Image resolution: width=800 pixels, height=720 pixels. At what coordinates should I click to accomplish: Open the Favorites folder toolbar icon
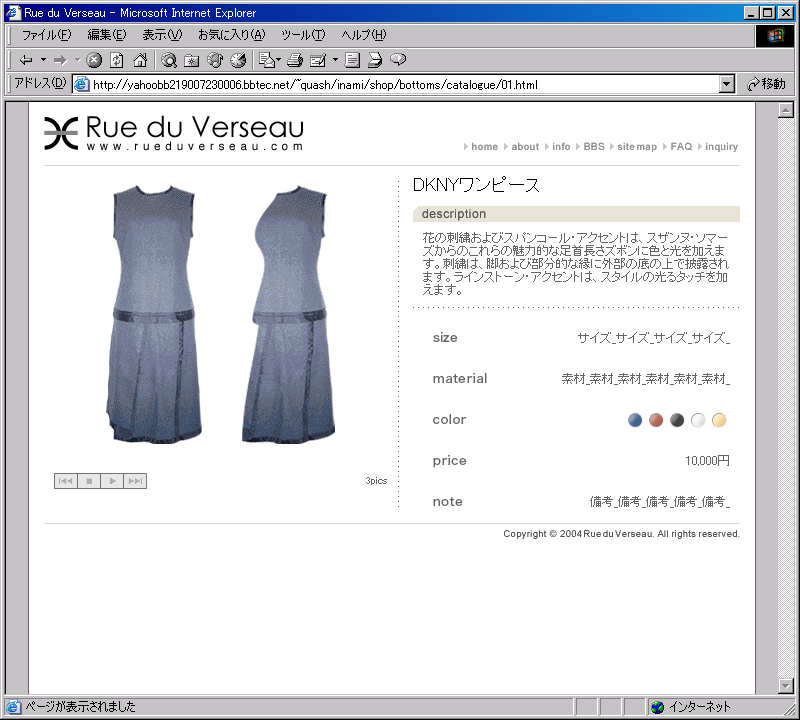pyautogui.click(x=191, y=60)
